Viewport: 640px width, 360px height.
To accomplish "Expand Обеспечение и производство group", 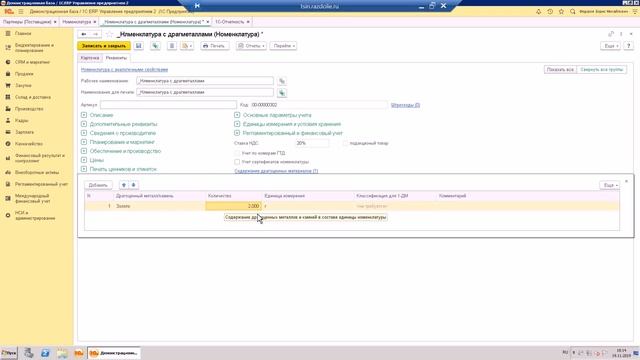I will pos(84,151).
